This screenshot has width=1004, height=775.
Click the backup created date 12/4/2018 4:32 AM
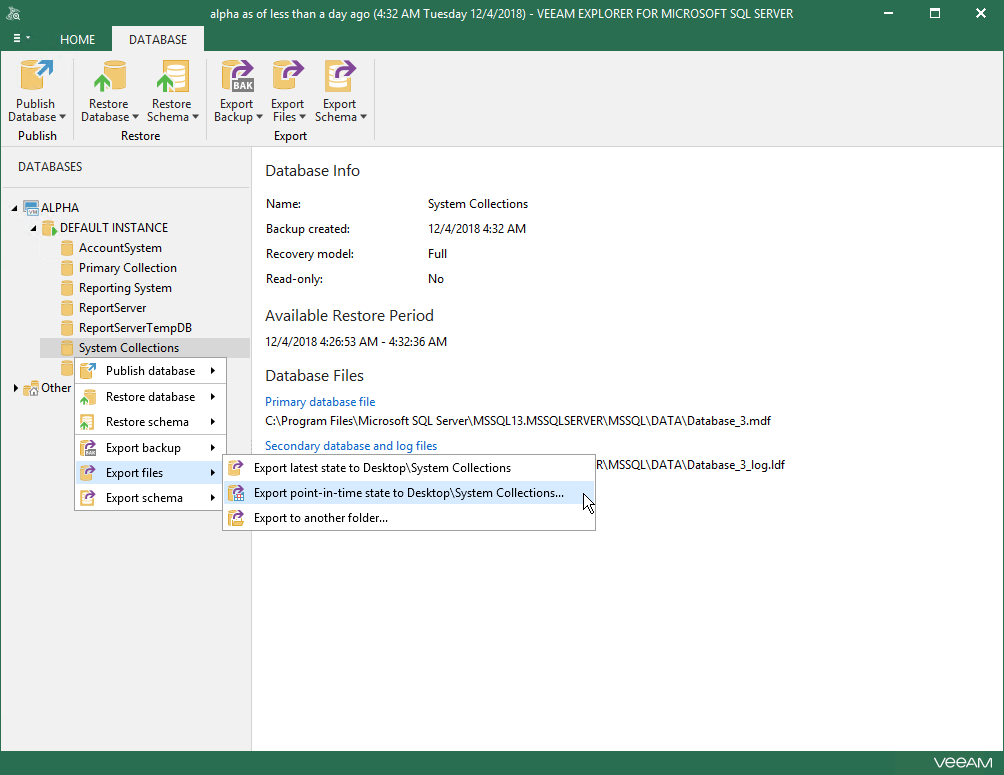477,229
